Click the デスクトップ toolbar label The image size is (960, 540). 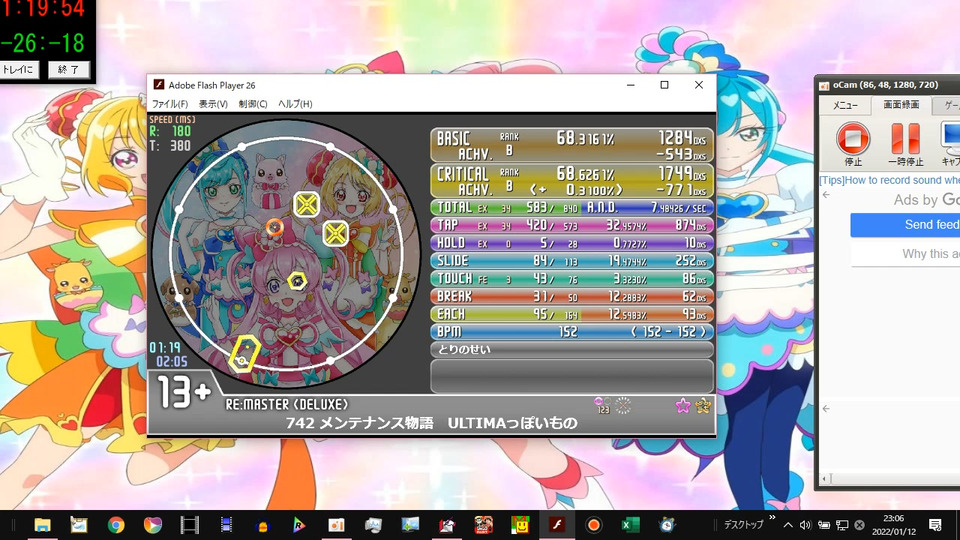coord(743,525)
